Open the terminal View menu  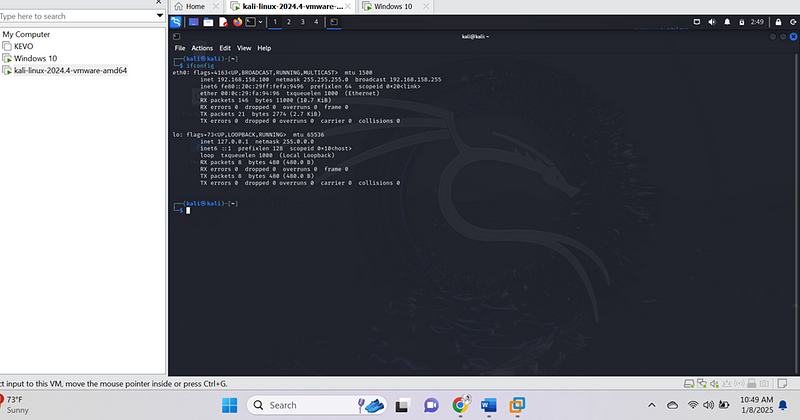(244, 48)
